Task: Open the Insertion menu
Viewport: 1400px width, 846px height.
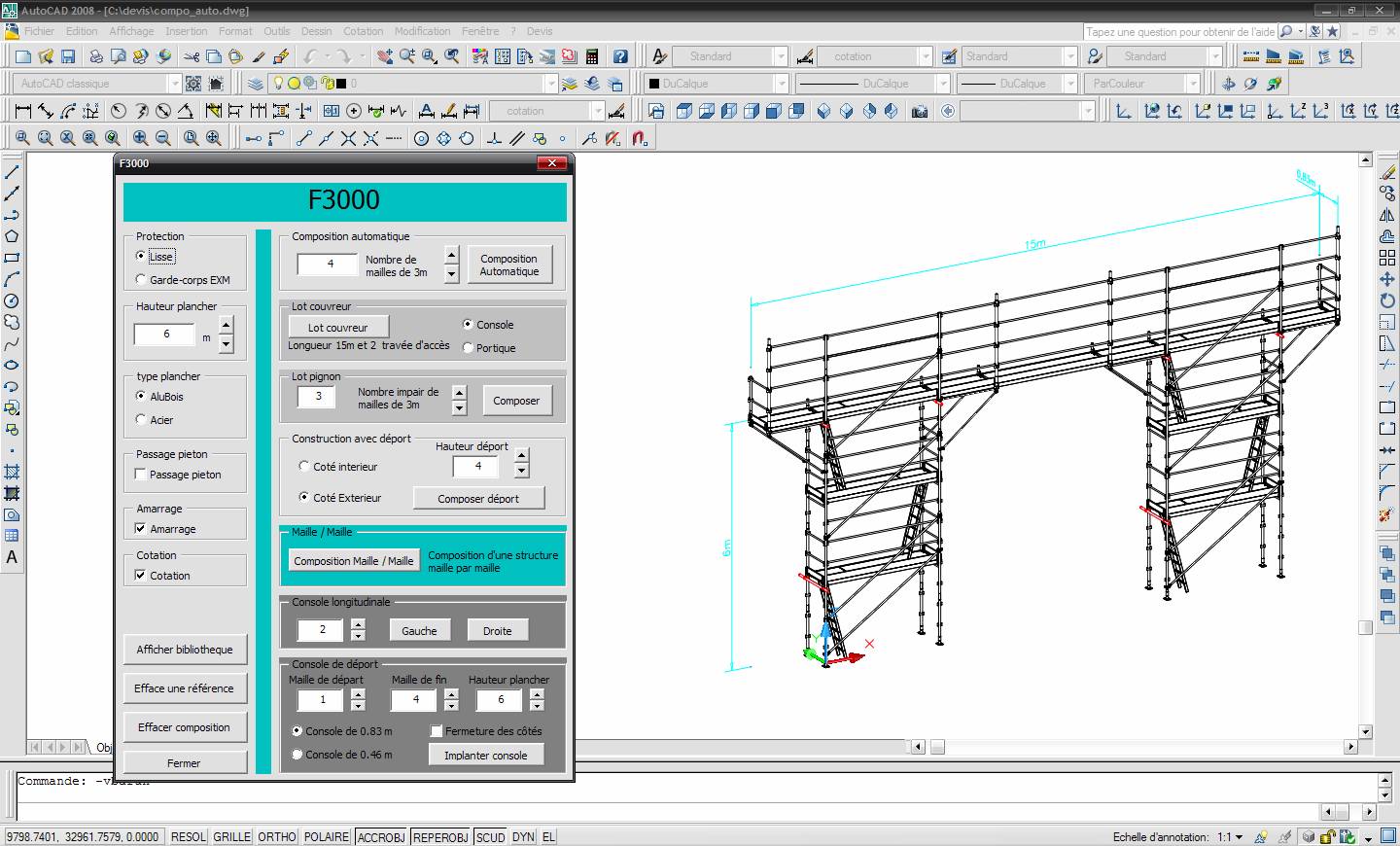Action: pyautogui.click(x=186, y=31)
